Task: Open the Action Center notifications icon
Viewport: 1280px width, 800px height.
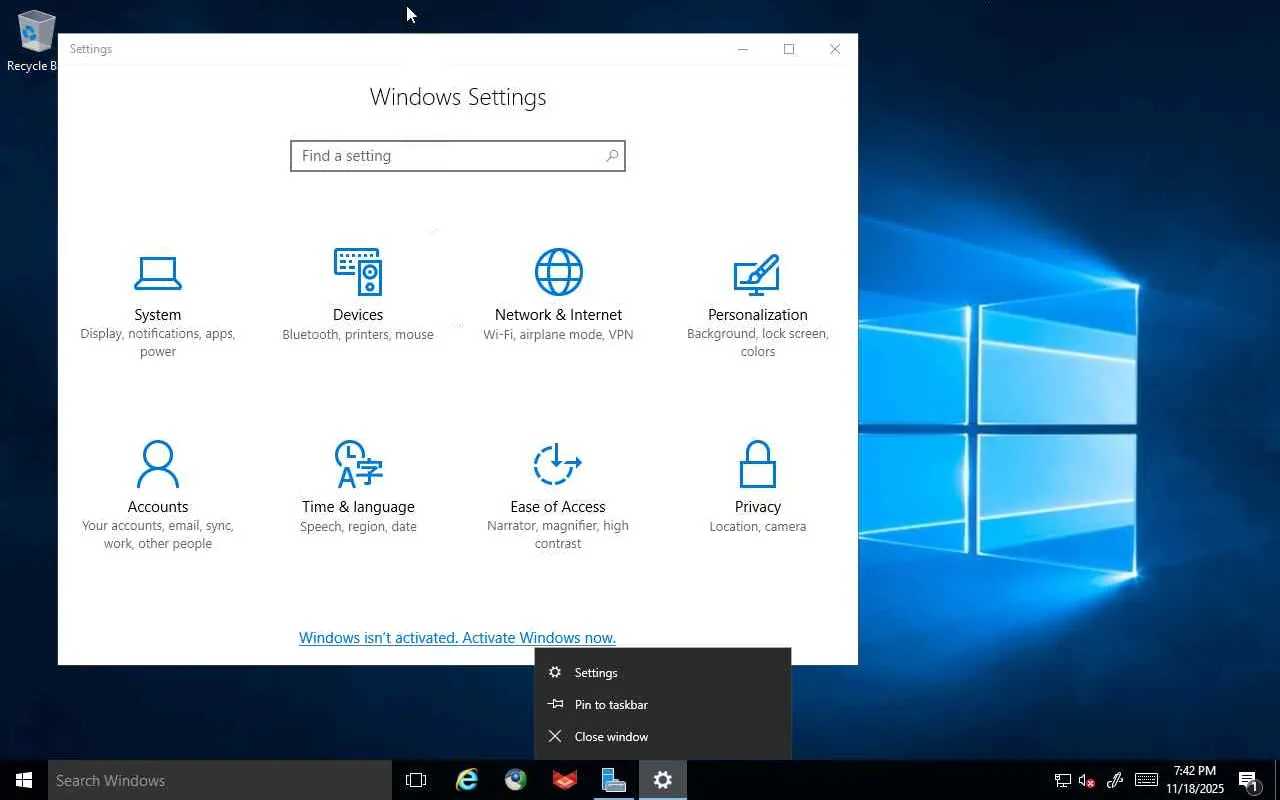Action: [1248, 780]
